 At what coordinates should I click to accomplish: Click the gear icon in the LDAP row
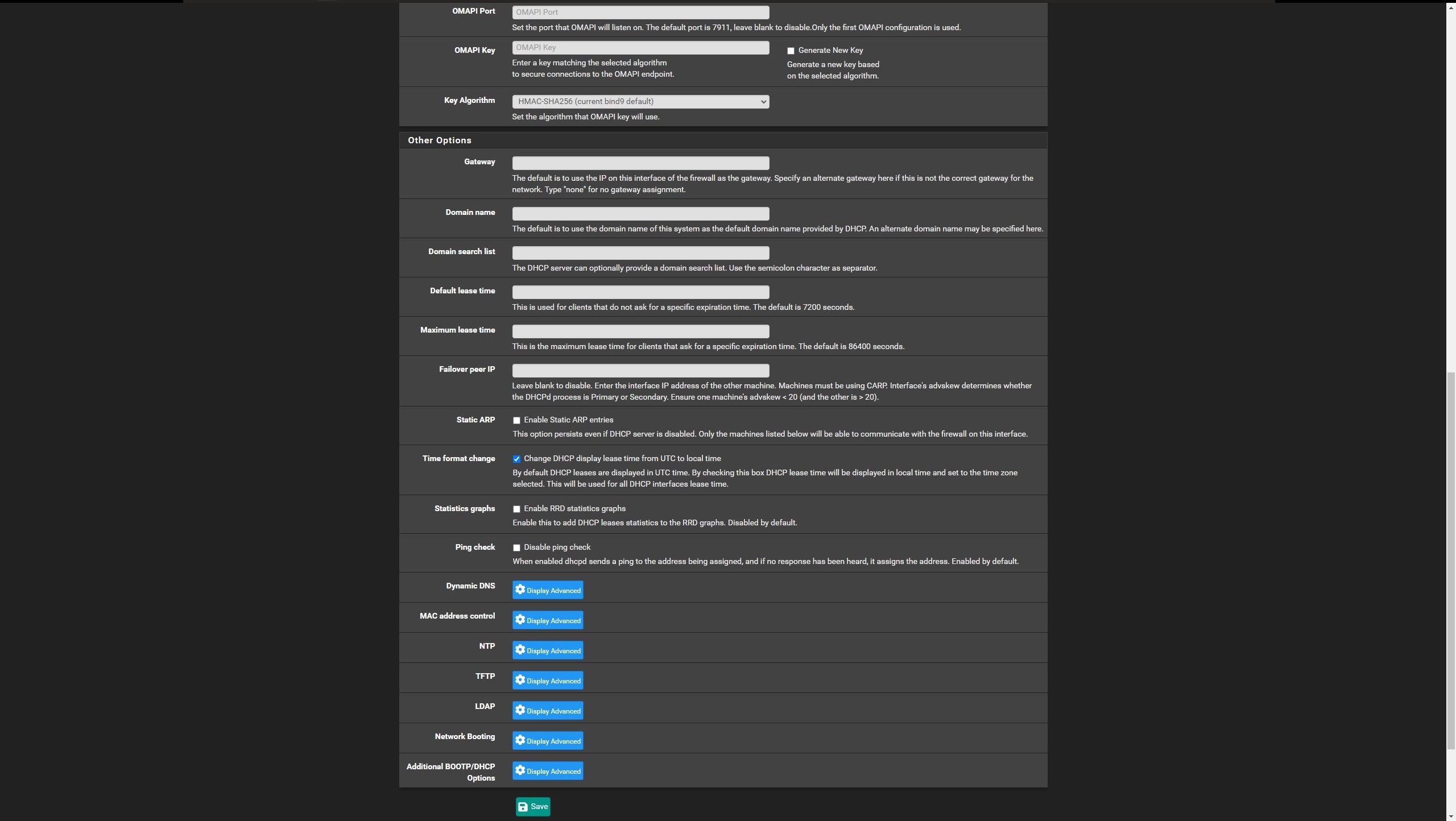click(520, 710)
